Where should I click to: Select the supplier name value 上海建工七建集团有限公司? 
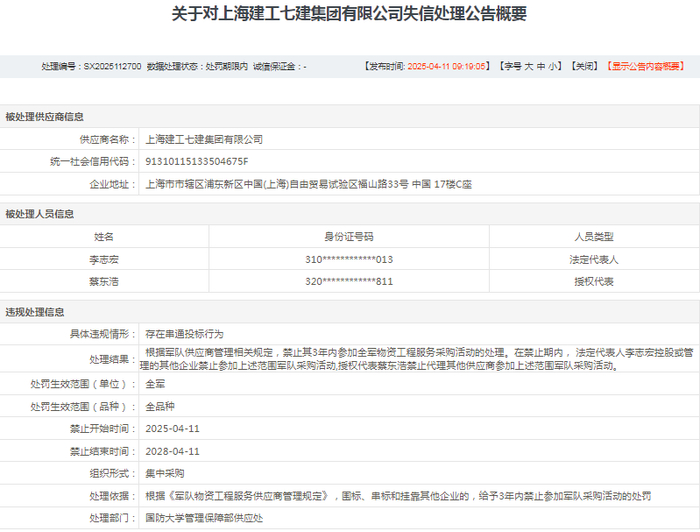204,139
